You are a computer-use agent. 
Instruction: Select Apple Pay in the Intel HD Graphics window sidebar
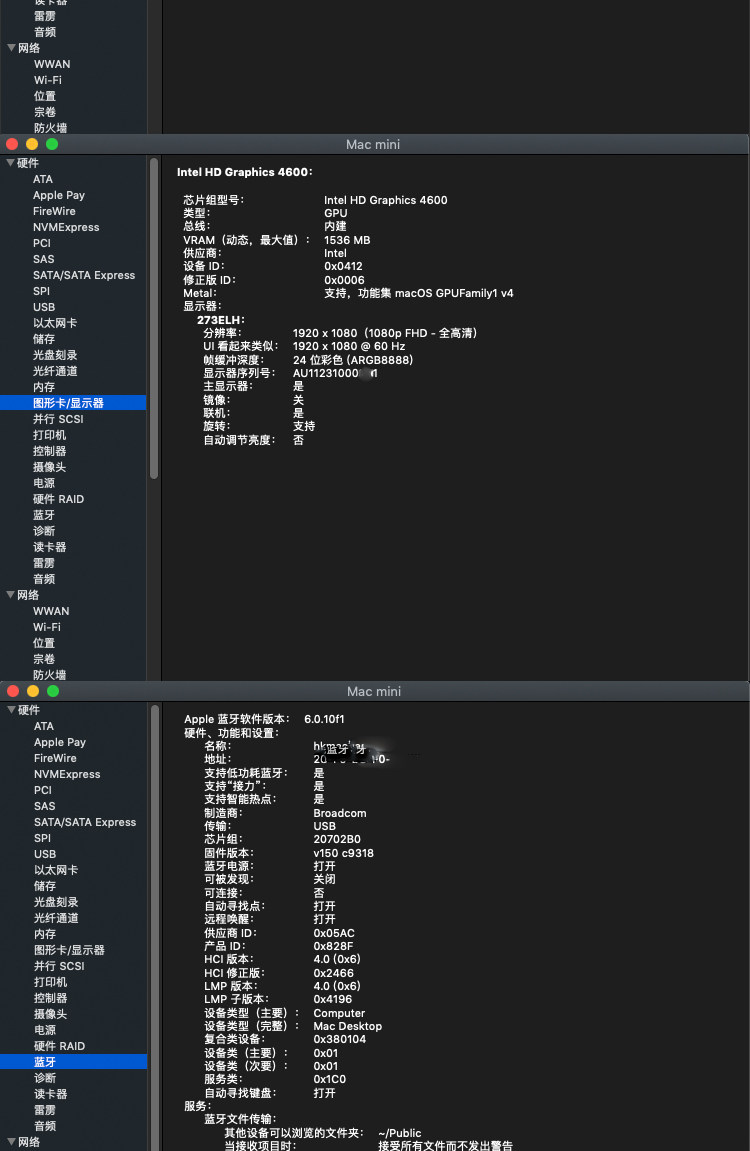click(x=59, y=195)
